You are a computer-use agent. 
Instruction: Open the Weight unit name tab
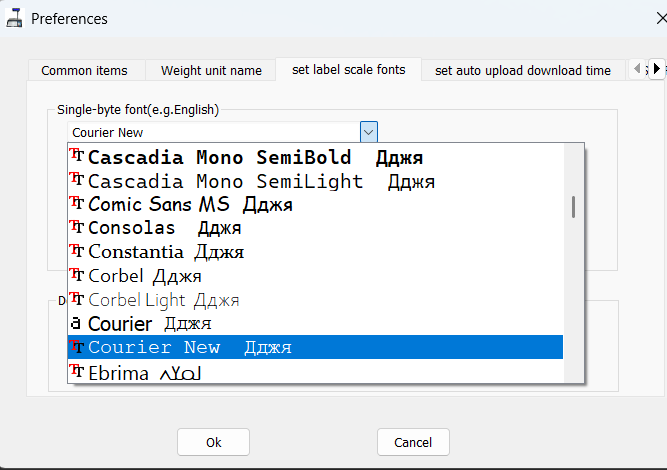click(x=211, y=70)
